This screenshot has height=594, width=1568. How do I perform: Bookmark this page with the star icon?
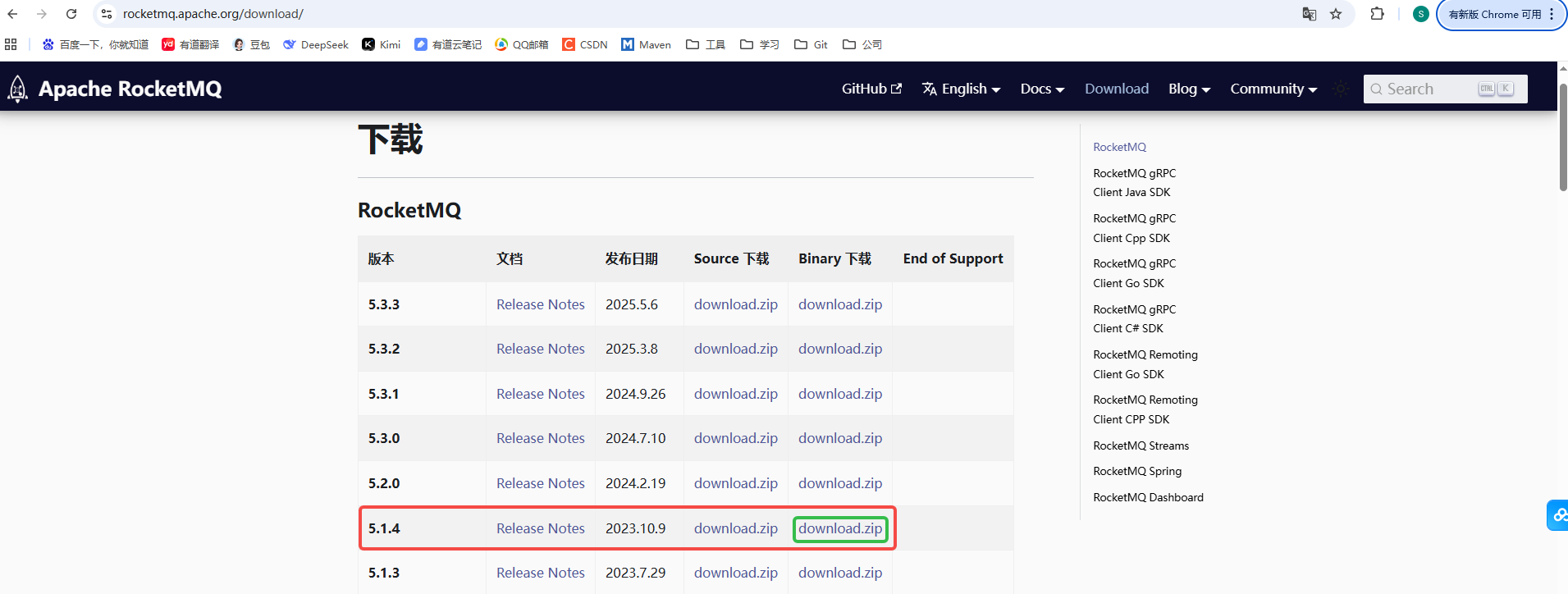[x=1336, y=14]
